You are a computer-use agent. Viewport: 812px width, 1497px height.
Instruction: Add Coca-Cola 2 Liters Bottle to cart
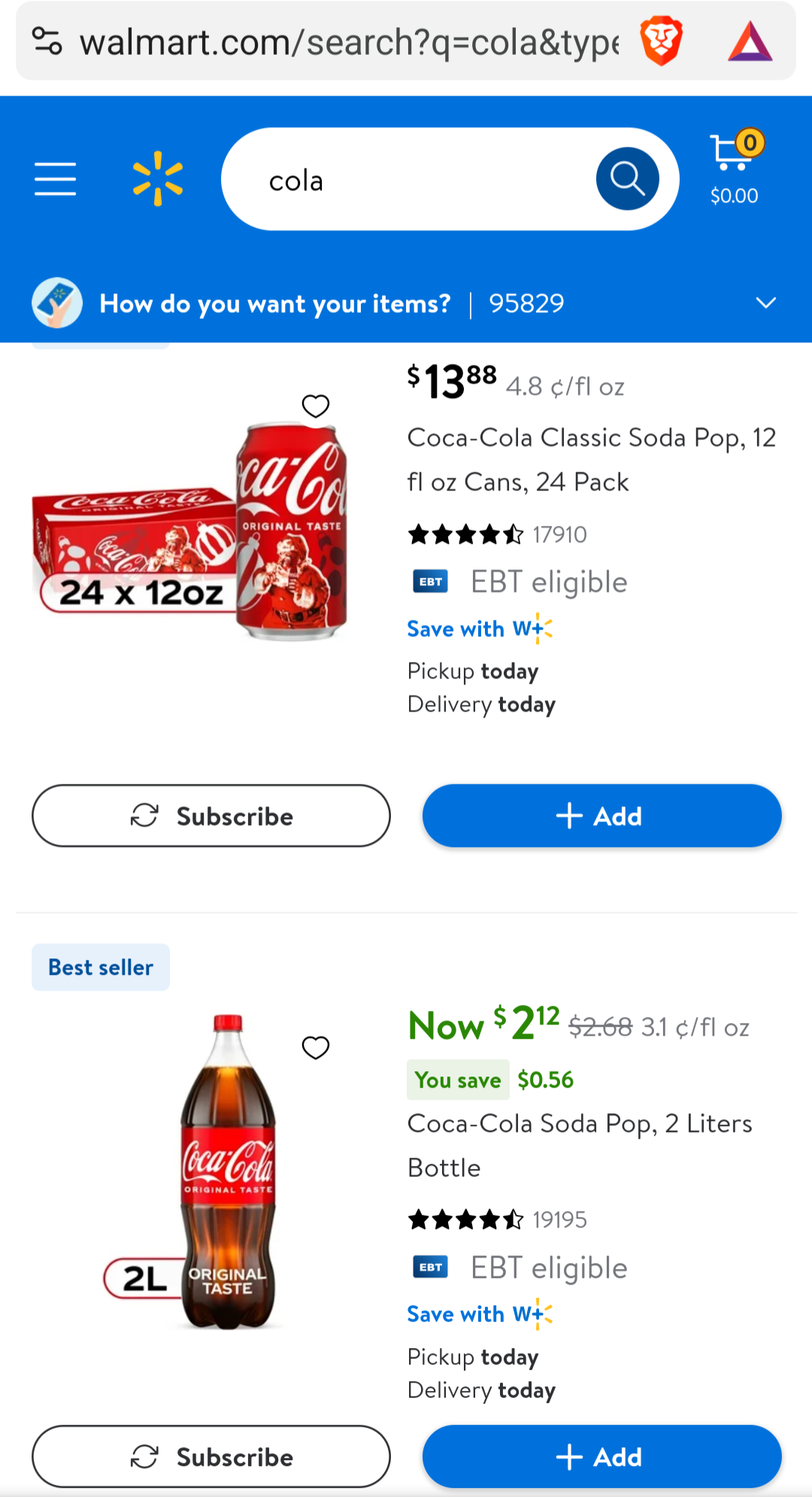point(601,1457)
